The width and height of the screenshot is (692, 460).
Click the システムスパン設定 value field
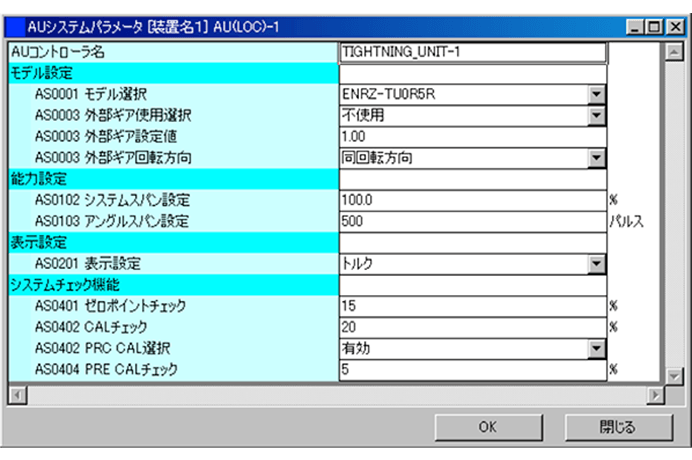(473, 200)
